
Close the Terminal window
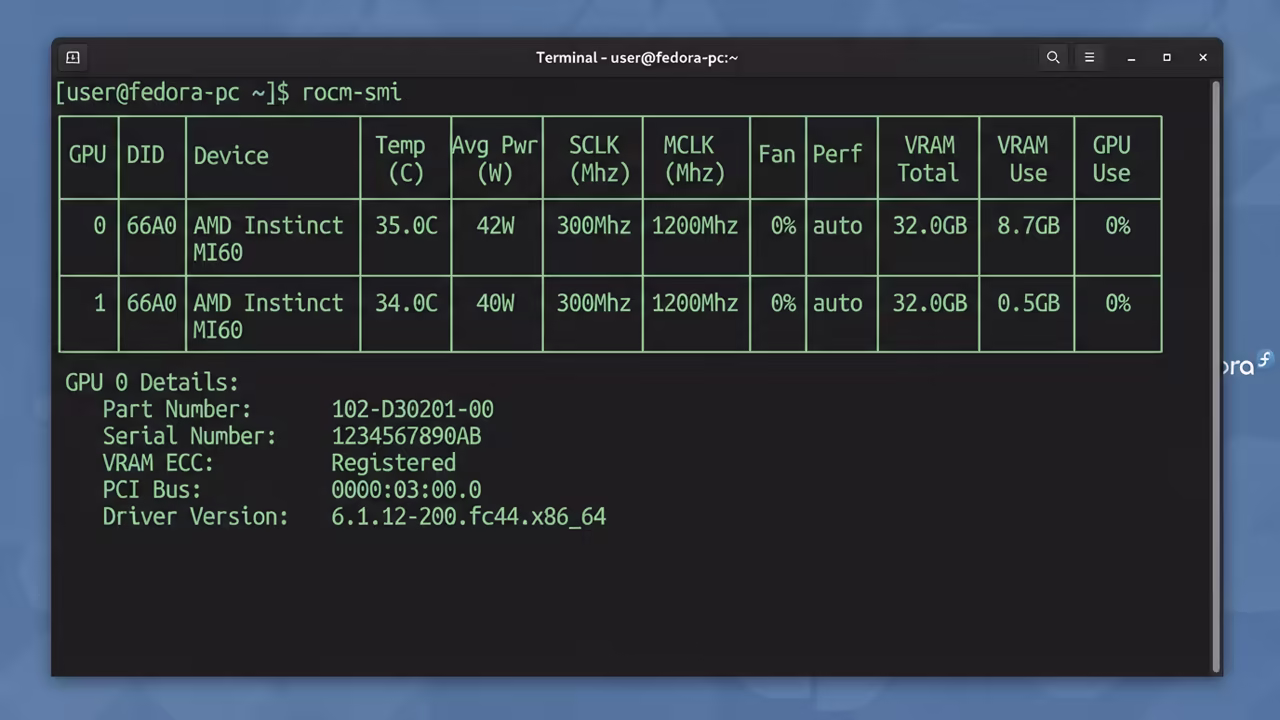click(1203, 58)
